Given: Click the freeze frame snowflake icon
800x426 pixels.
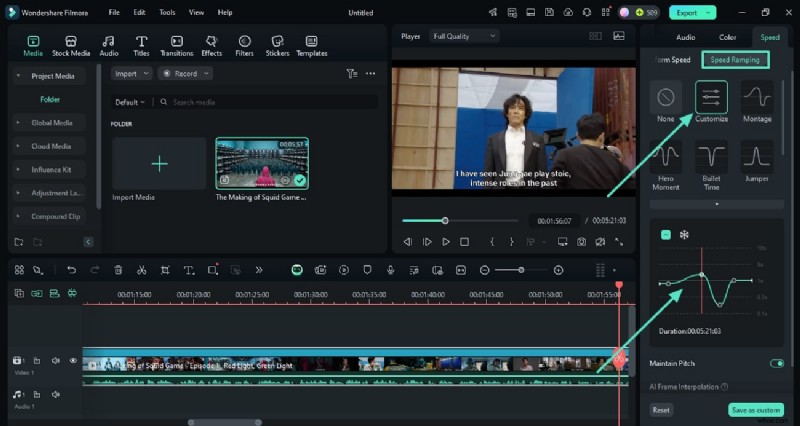Looking at the screenshot, I should tap(684, 235).
